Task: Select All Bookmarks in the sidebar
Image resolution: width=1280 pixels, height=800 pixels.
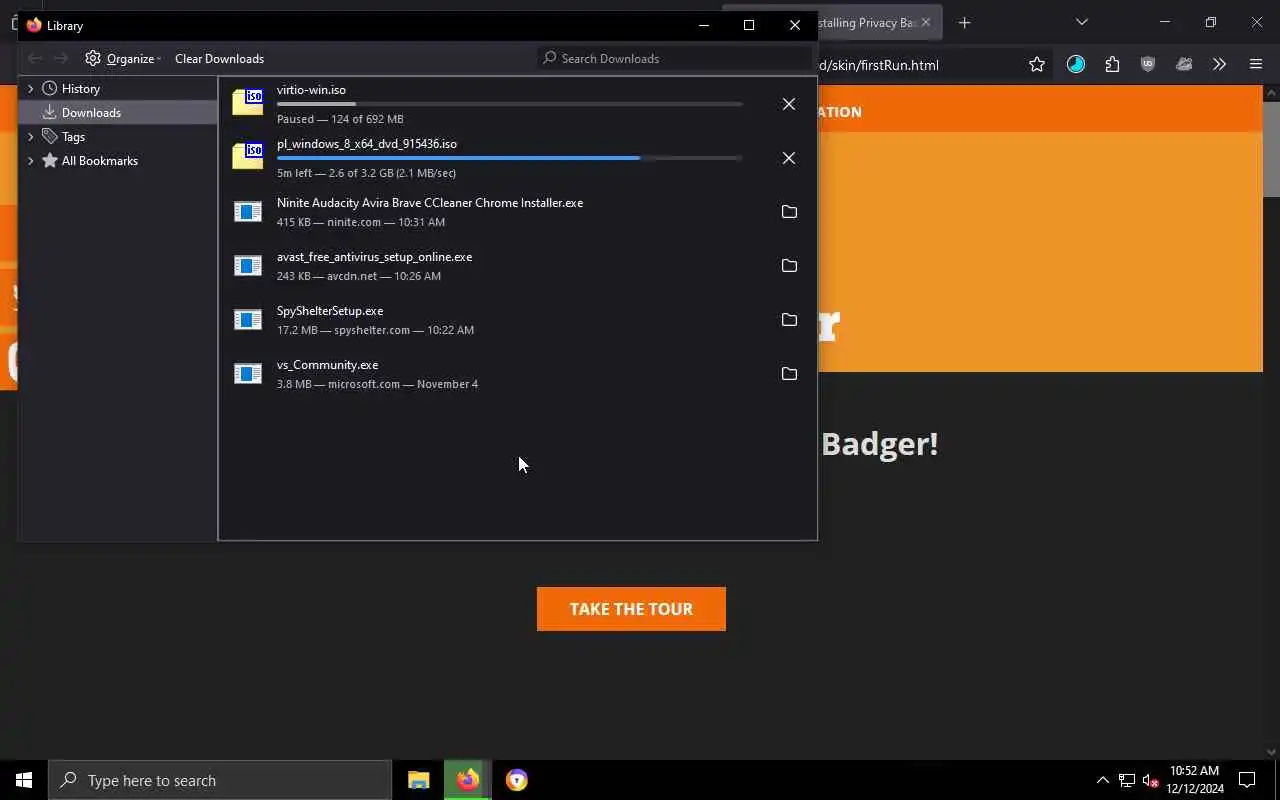Action: [99, 161]
